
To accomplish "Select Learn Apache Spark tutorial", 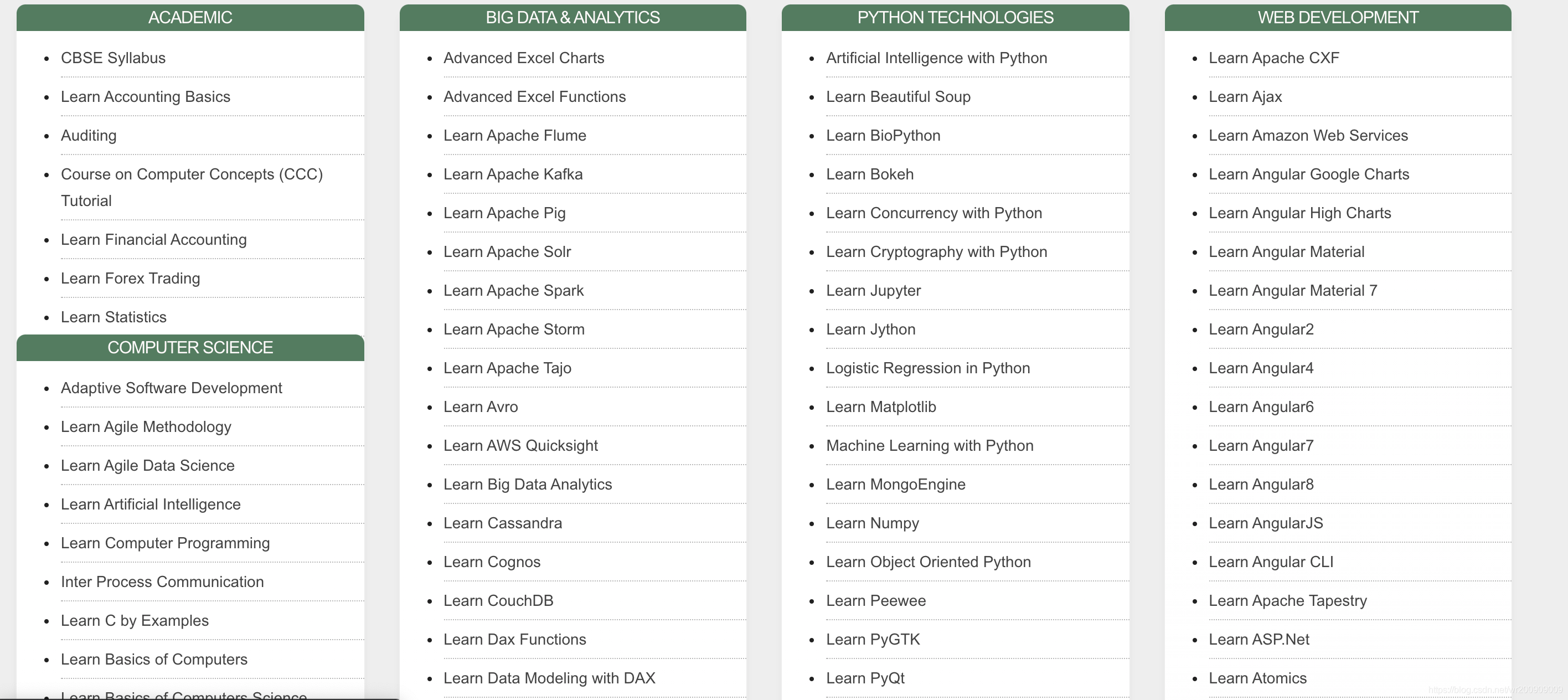I will [x=513, y=290].
